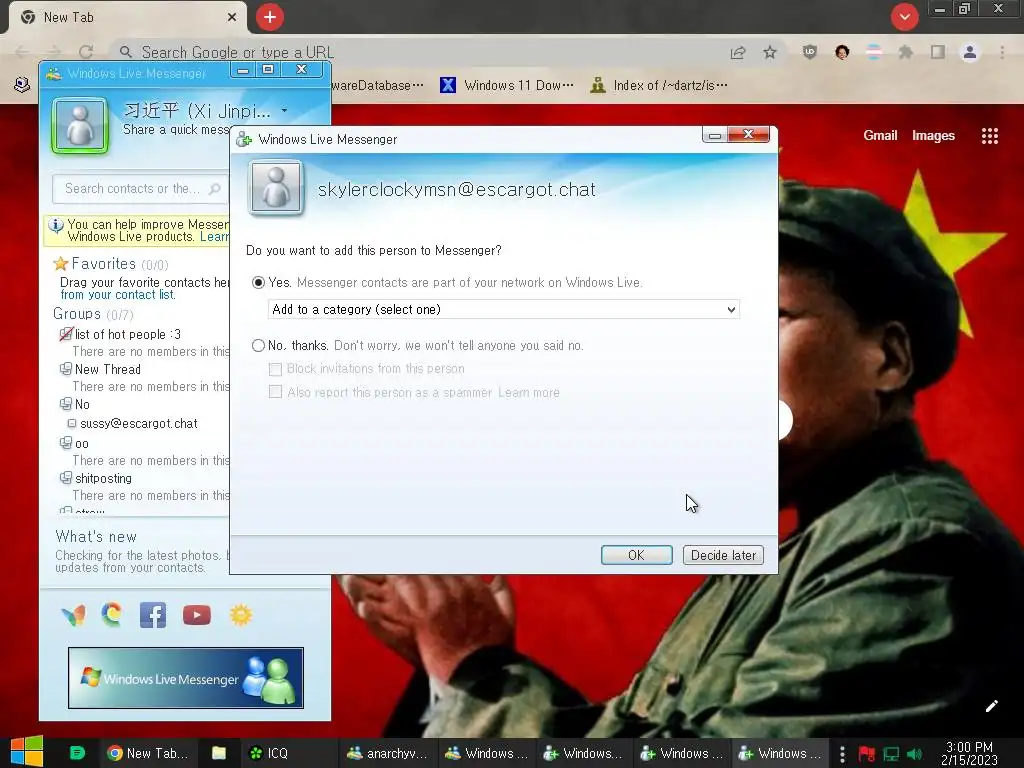Select the No, thanks radio button
1024x768 pixels.
click(x=259, y=345)
